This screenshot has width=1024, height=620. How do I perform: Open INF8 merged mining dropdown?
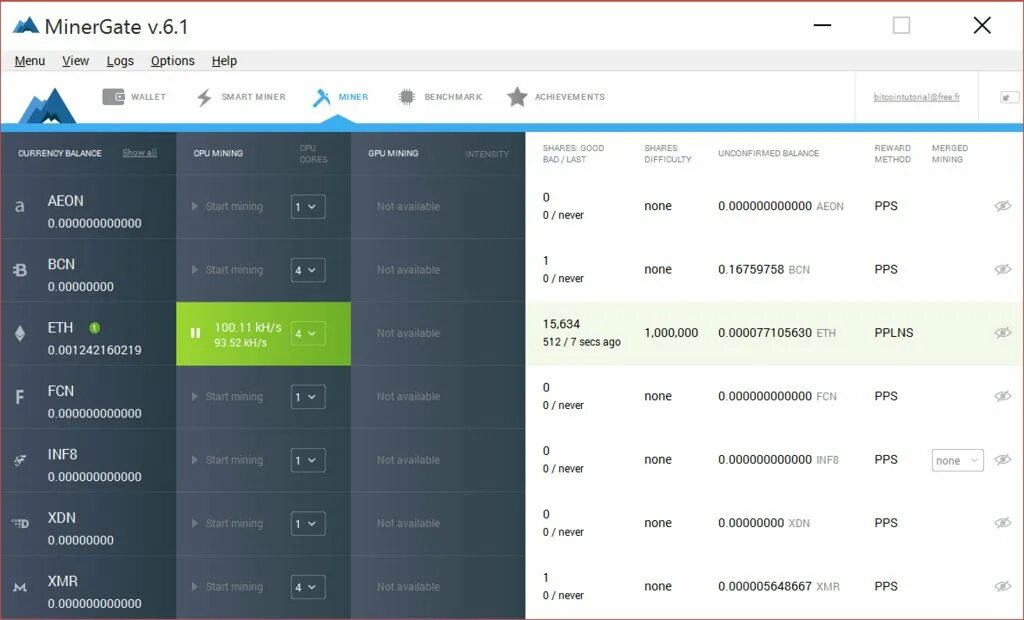click(957, 461)
